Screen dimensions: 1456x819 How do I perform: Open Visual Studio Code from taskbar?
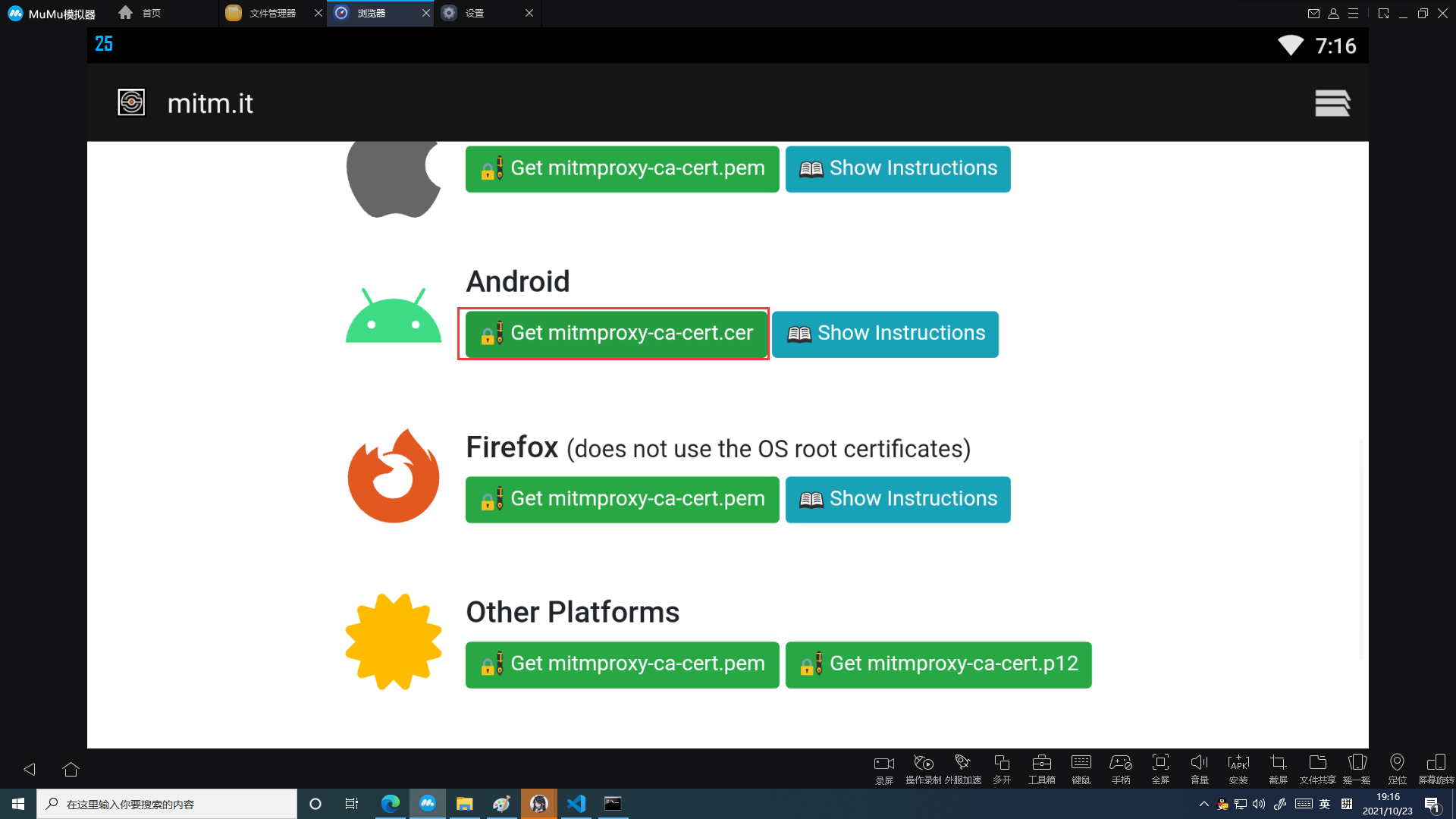[576, 804]
